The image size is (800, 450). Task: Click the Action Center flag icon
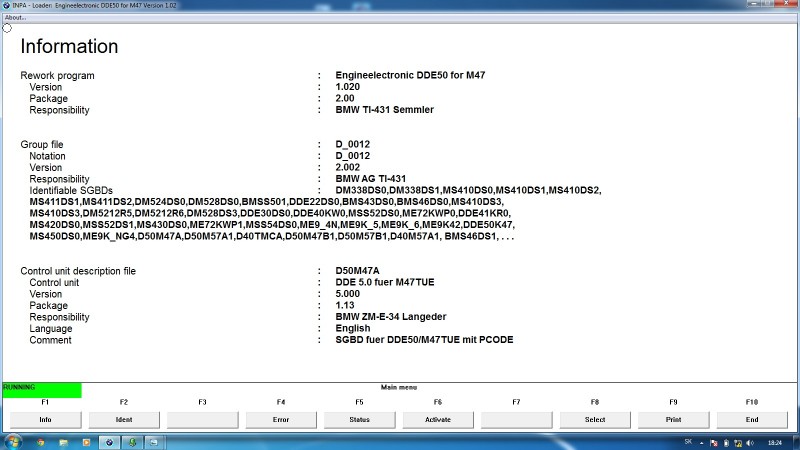pyautogui.click(x=714, y=443)
